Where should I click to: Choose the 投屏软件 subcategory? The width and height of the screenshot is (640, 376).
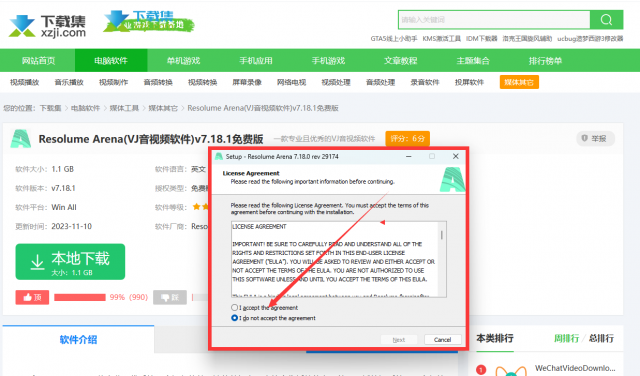(469, 82)
